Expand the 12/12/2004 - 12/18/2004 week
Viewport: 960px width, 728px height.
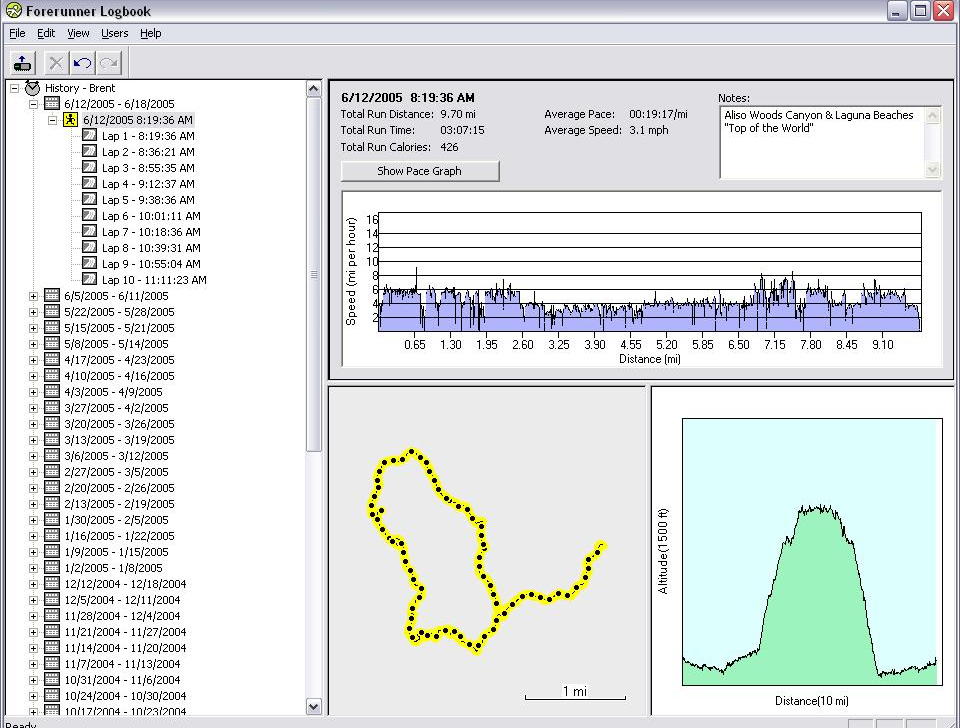click(34, 584)
